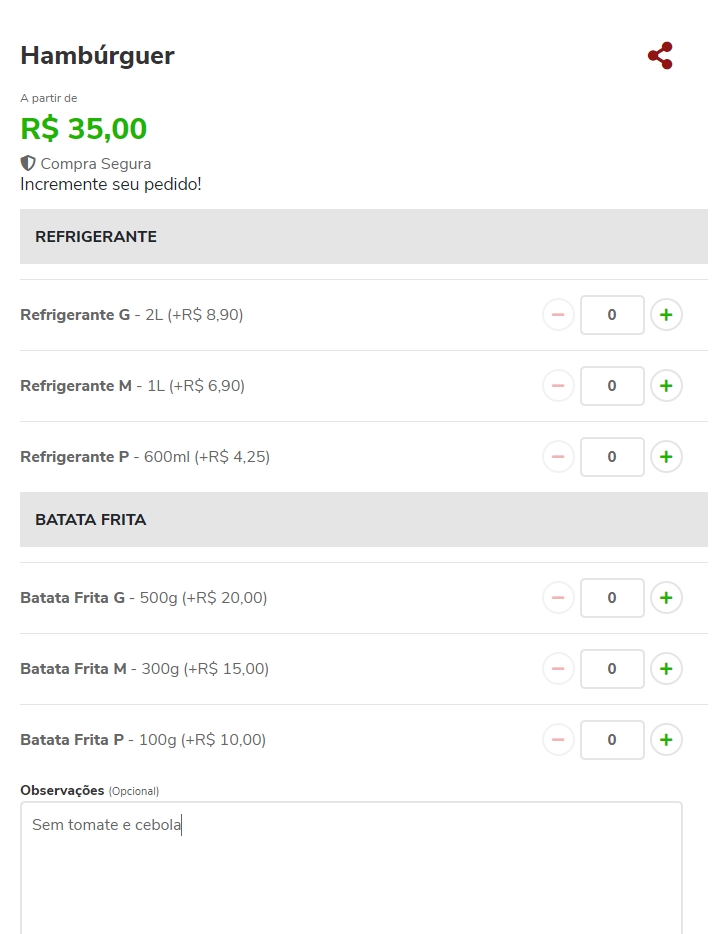Remove one Refrigerante M 1L
This screenshot has width=719, height=934.
[558, 386]
